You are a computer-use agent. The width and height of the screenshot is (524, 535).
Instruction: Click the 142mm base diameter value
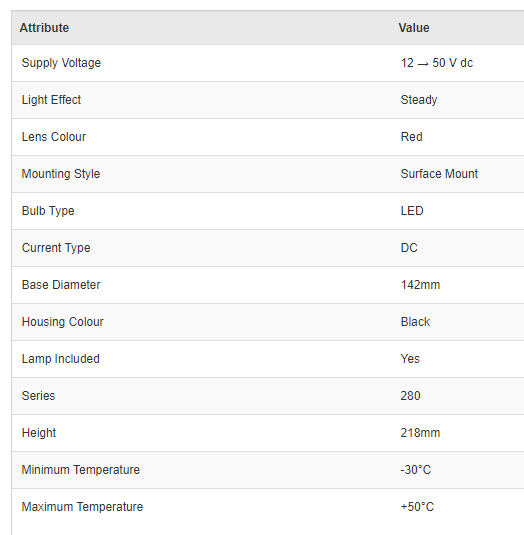click(420, 285)
